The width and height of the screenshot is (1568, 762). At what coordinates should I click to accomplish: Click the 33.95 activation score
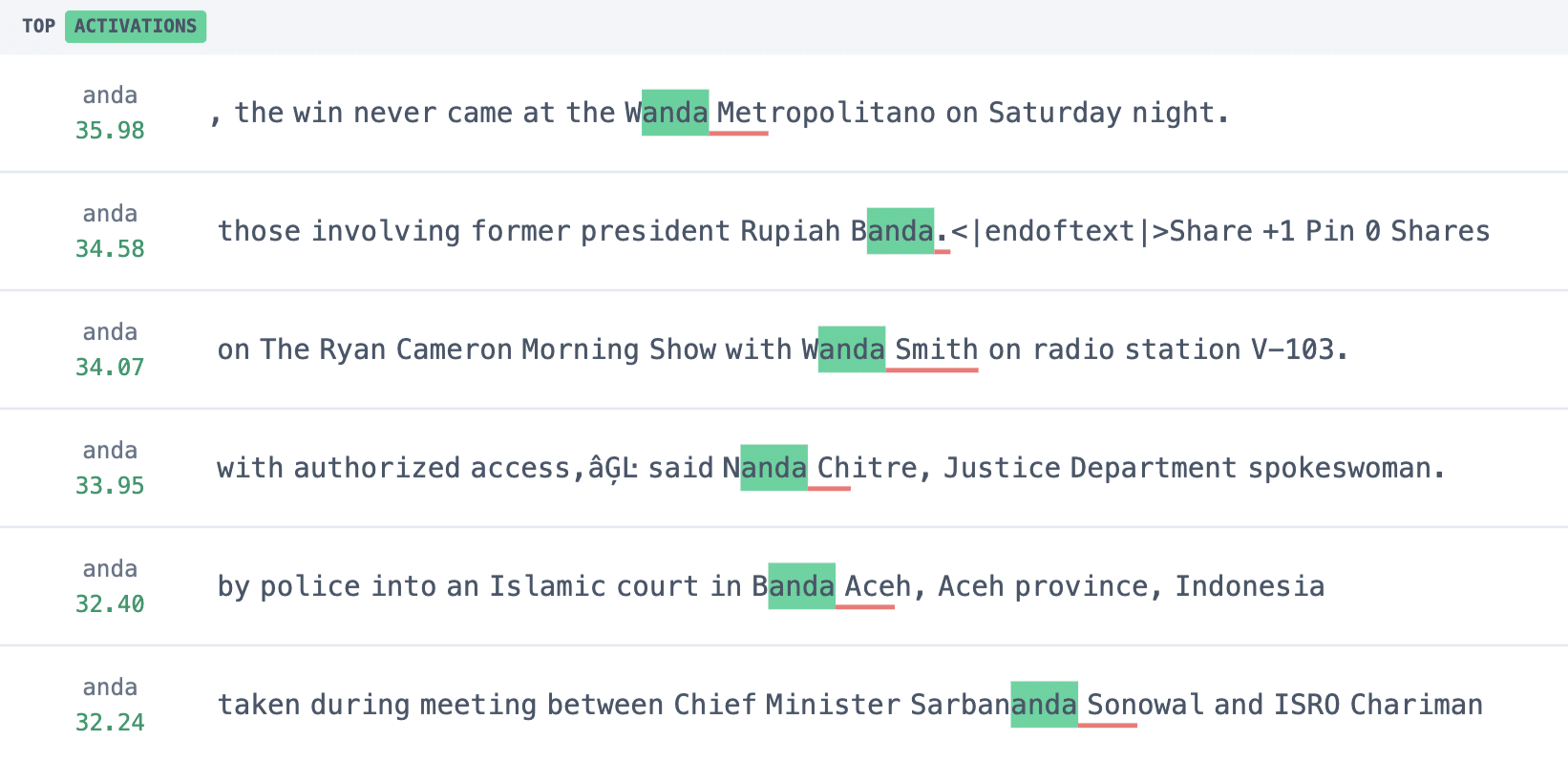tap(110, 485)
